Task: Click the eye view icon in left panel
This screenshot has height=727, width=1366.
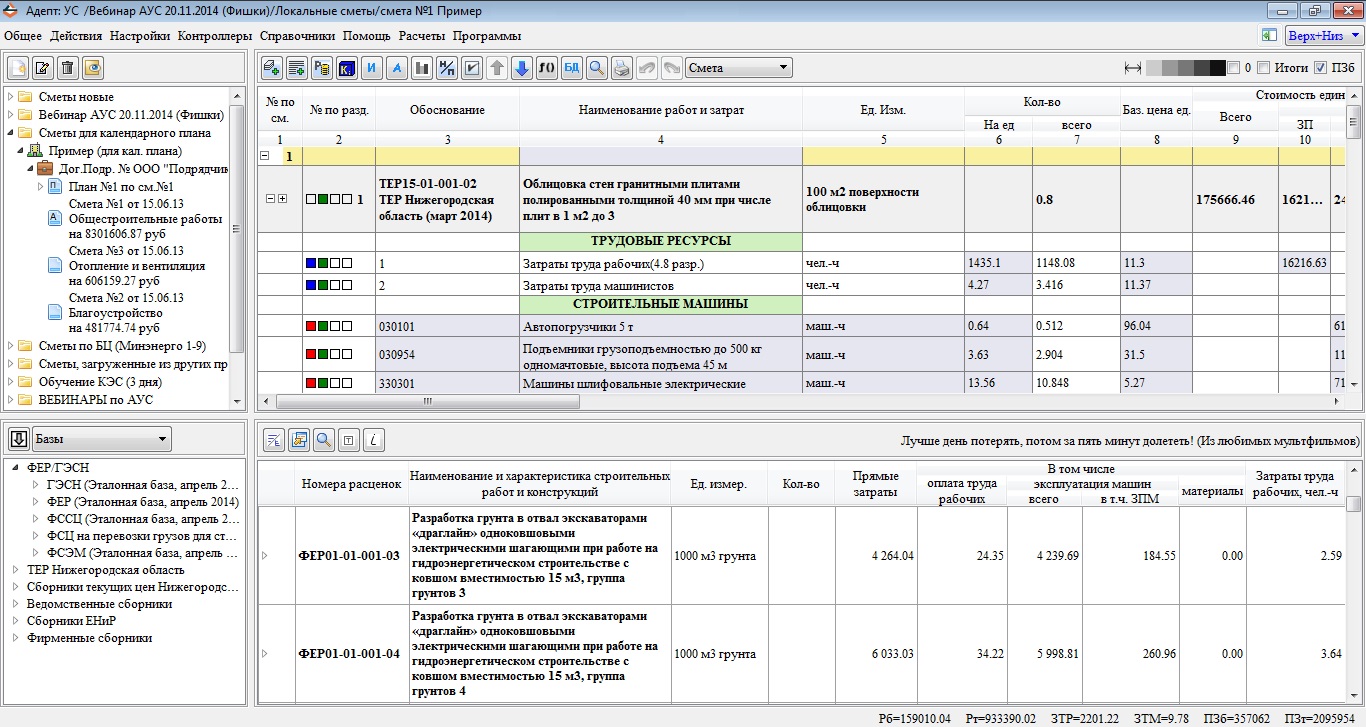Action: pyautogui.click(x=92, y=68)
